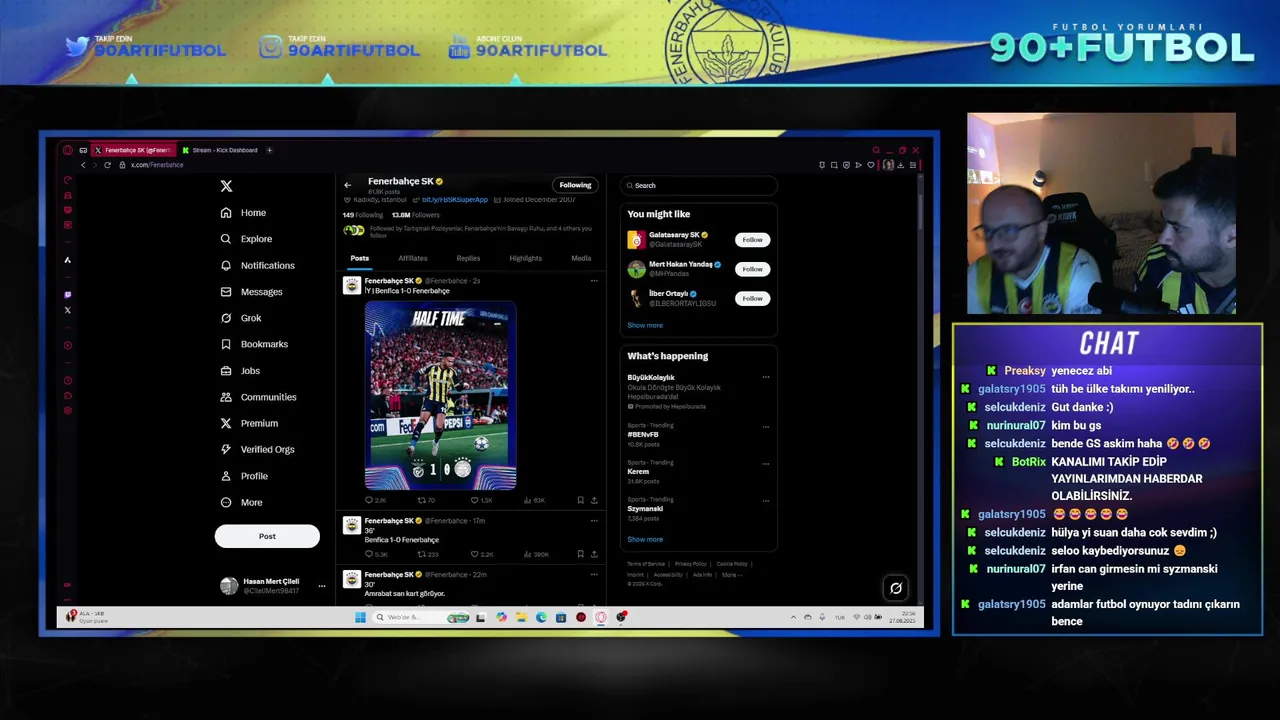Click the Hasan Mert Çileli avatar
The image size is (1280, 720).
pyautogui.click(x=229, y=586)
